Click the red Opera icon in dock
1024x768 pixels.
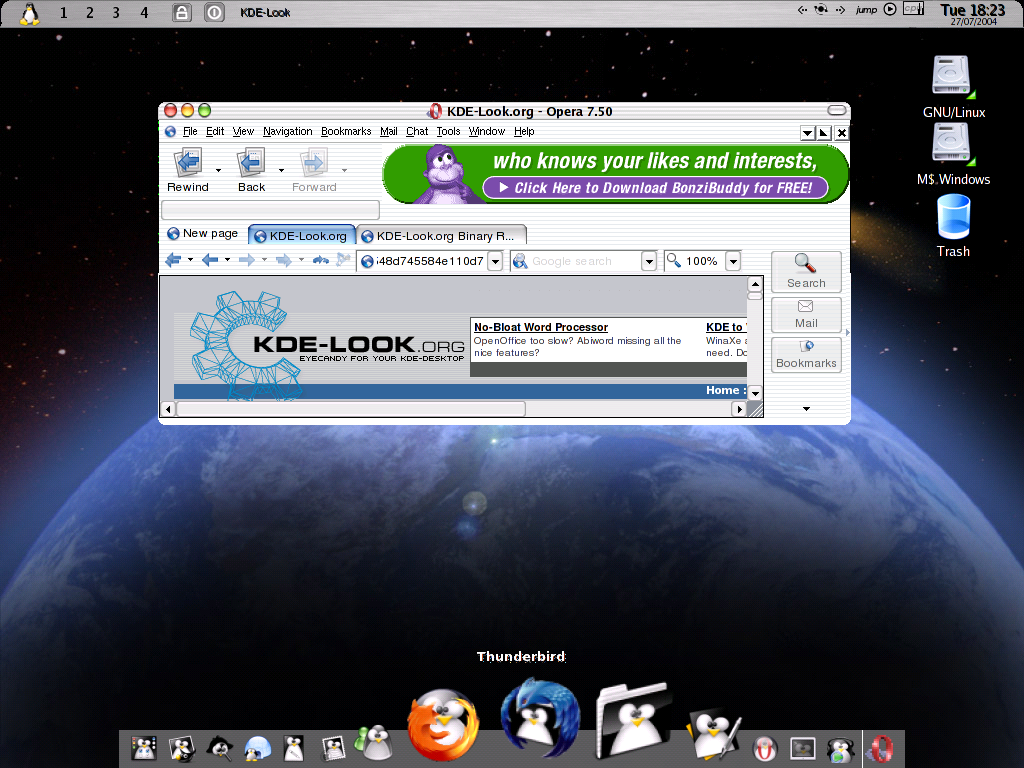point(881,748)
